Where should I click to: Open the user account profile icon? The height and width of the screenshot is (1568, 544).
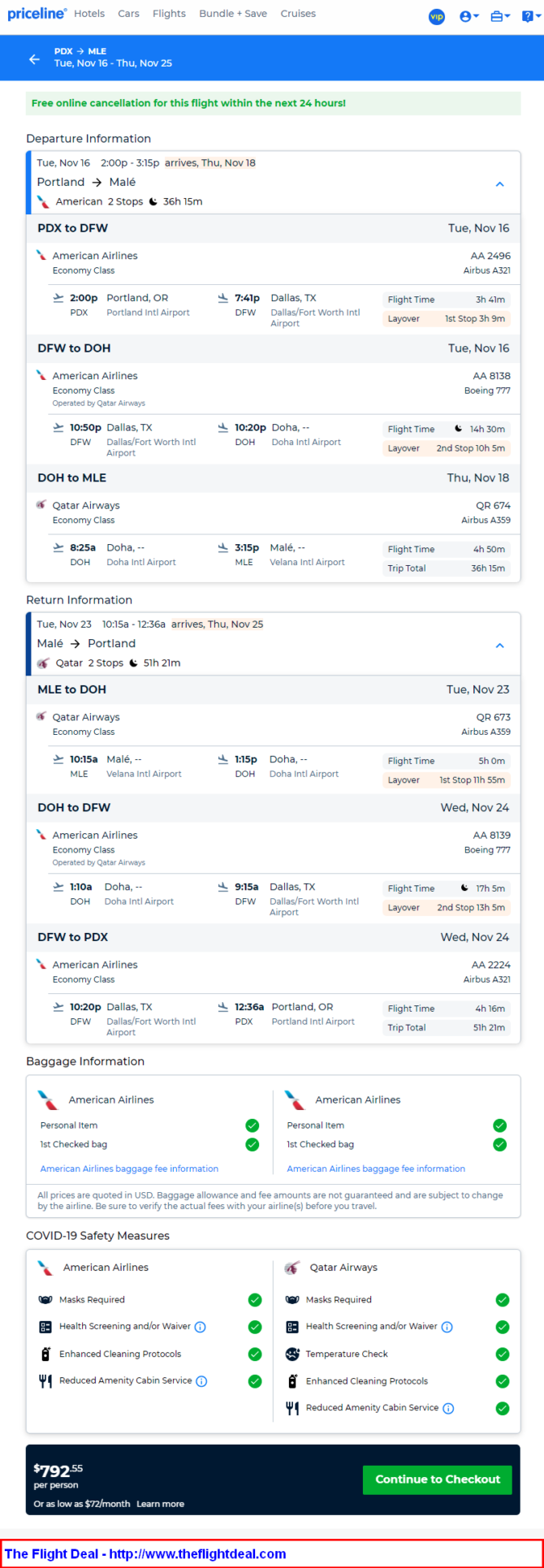point(468,16)
